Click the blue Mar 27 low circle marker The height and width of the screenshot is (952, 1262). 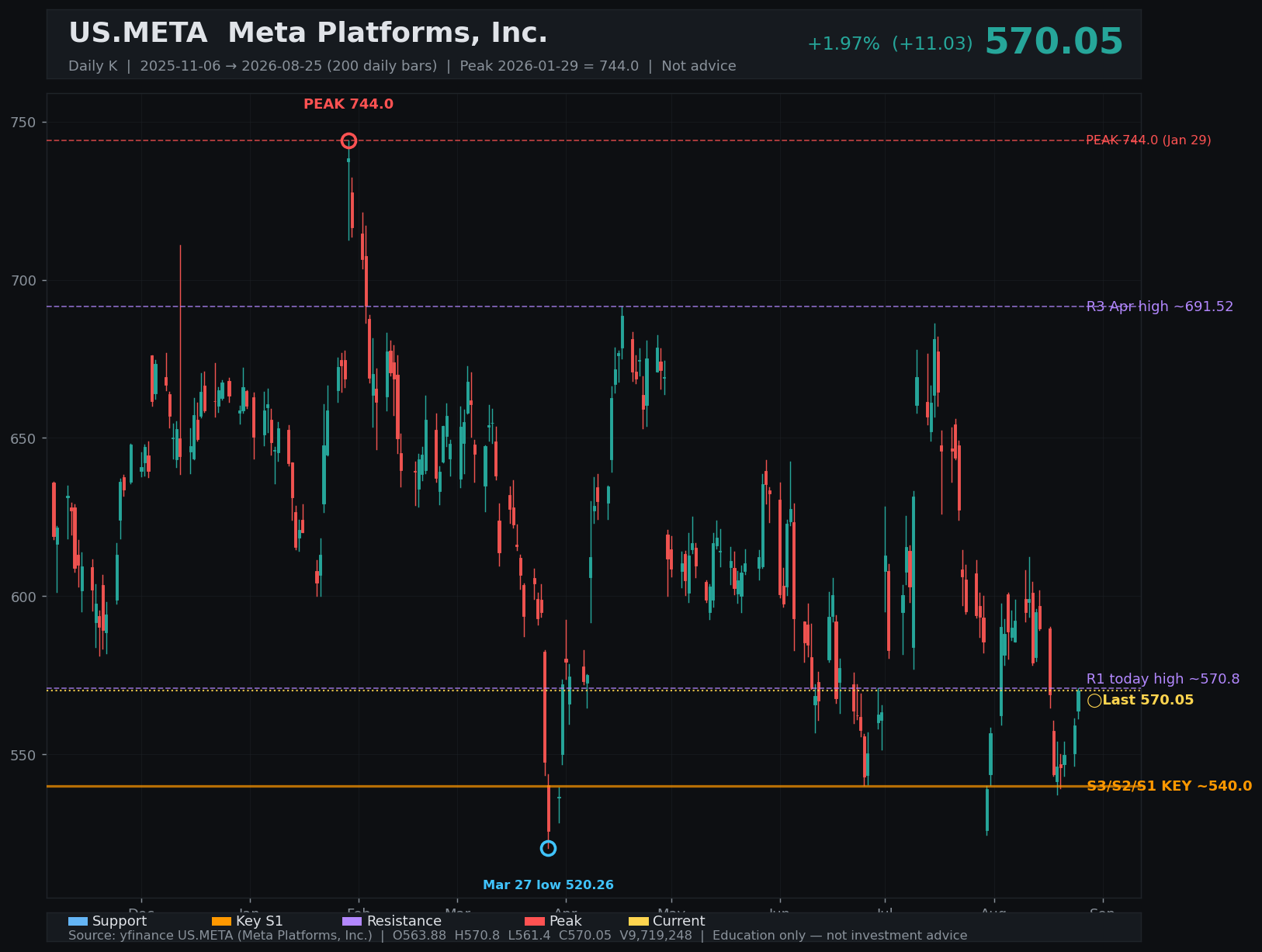pyautogui.click(x=548, y=848)
